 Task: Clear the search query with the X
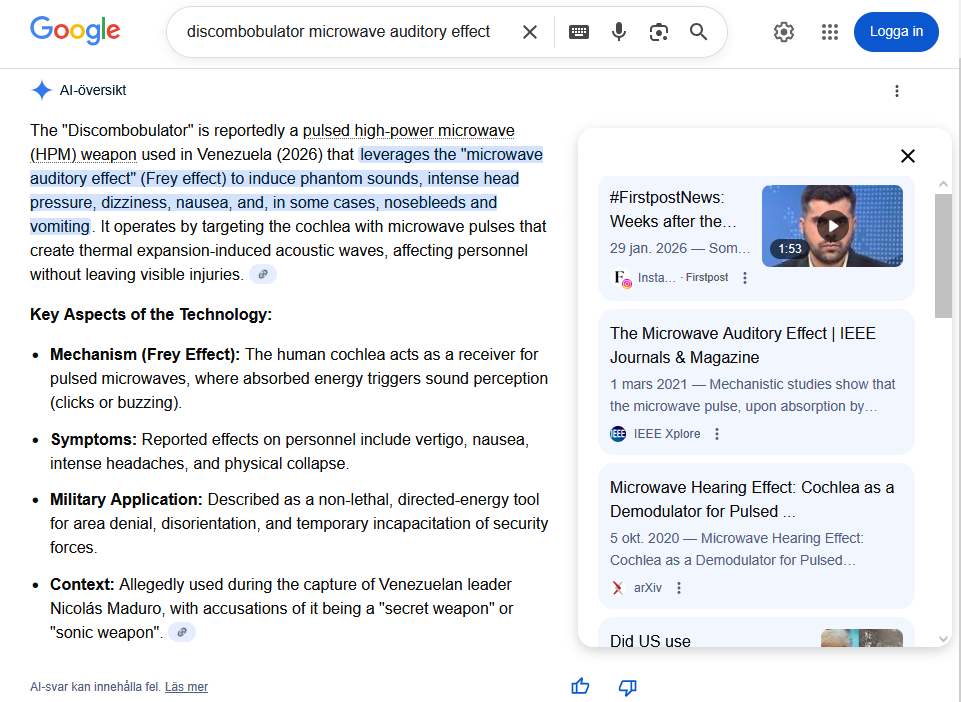point(530,32)
